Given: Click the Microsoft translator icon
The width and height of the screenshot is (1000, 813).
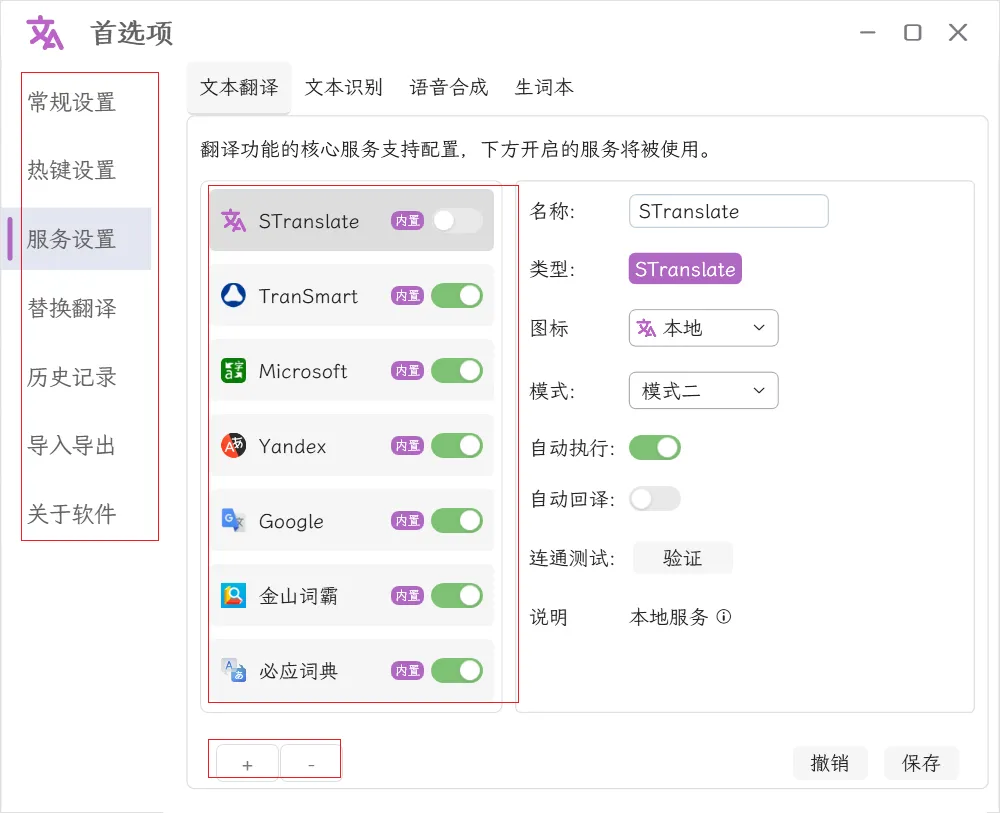Looking at the screenshot, I should 233,370.
